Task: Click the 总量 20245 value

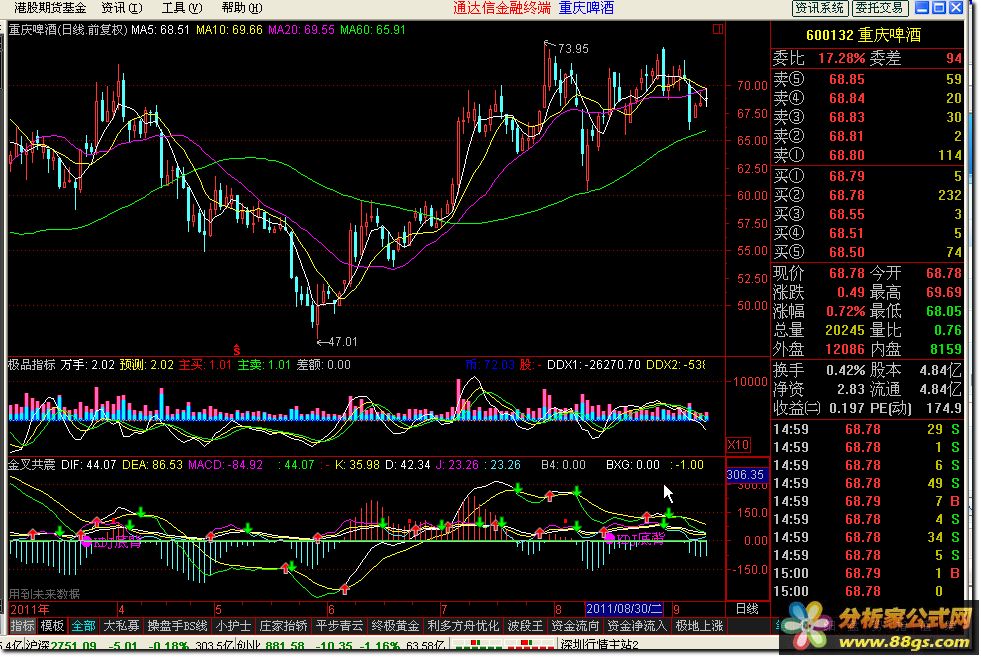Action: coord(845,330)
